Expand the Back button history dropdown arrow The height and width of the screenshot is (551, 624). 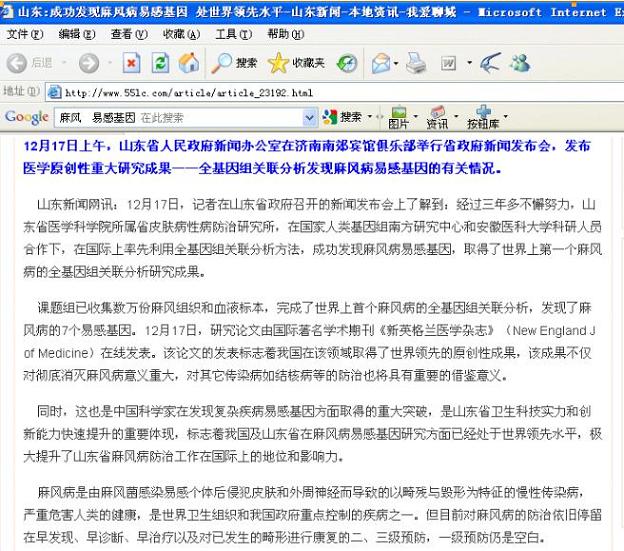coord(64,62)
